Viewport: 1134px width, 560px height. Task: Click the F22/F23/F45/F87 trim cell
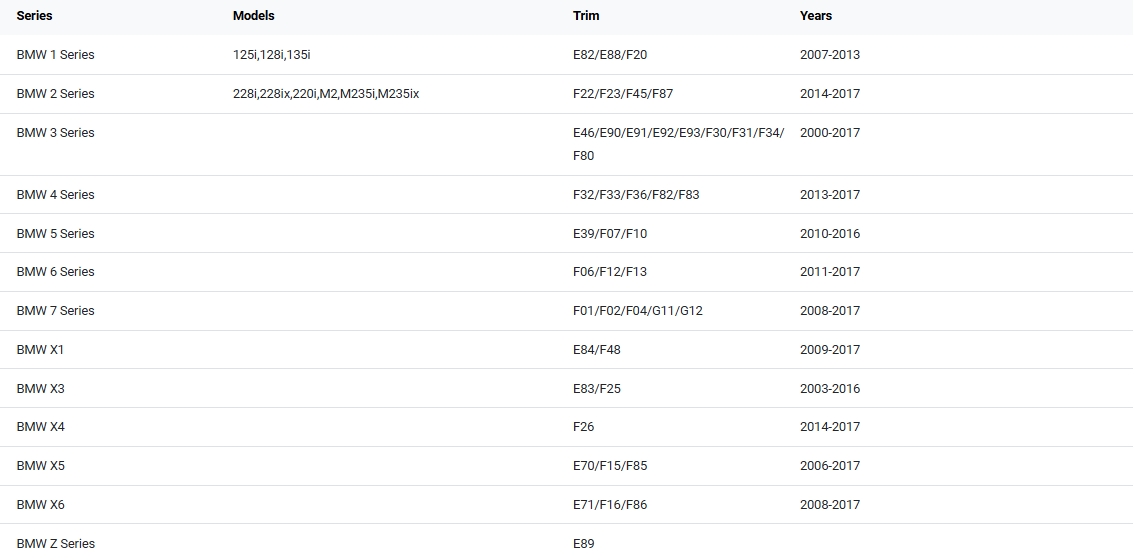pos(622,94)
